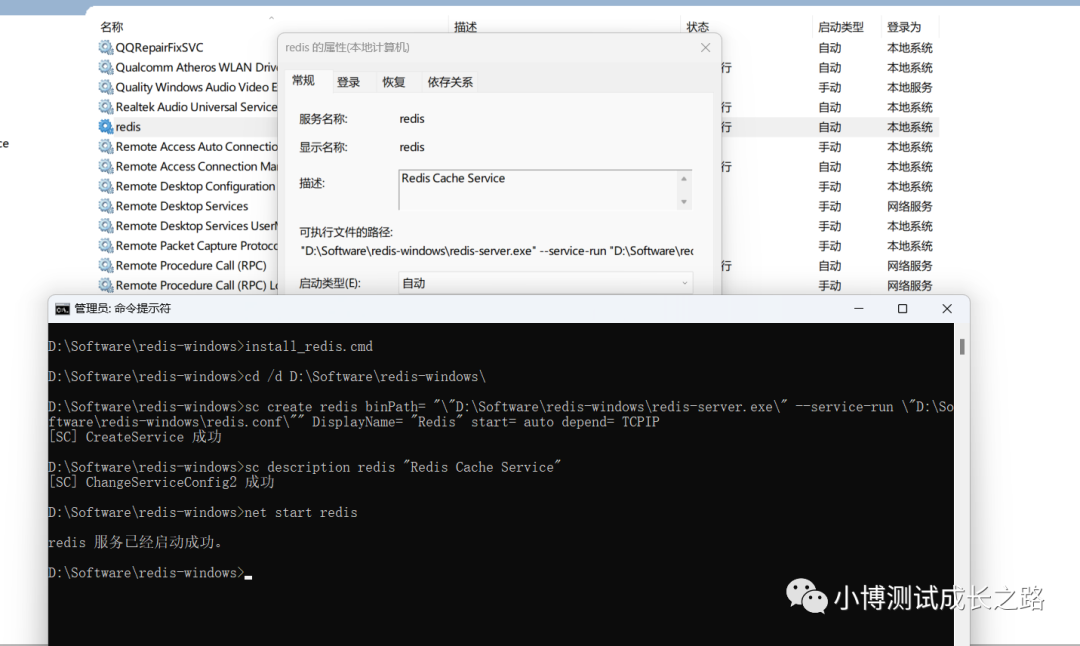Click the Quality Windows Audio Video gear icon
The image size is (1080, 646).
click(105, 87)
